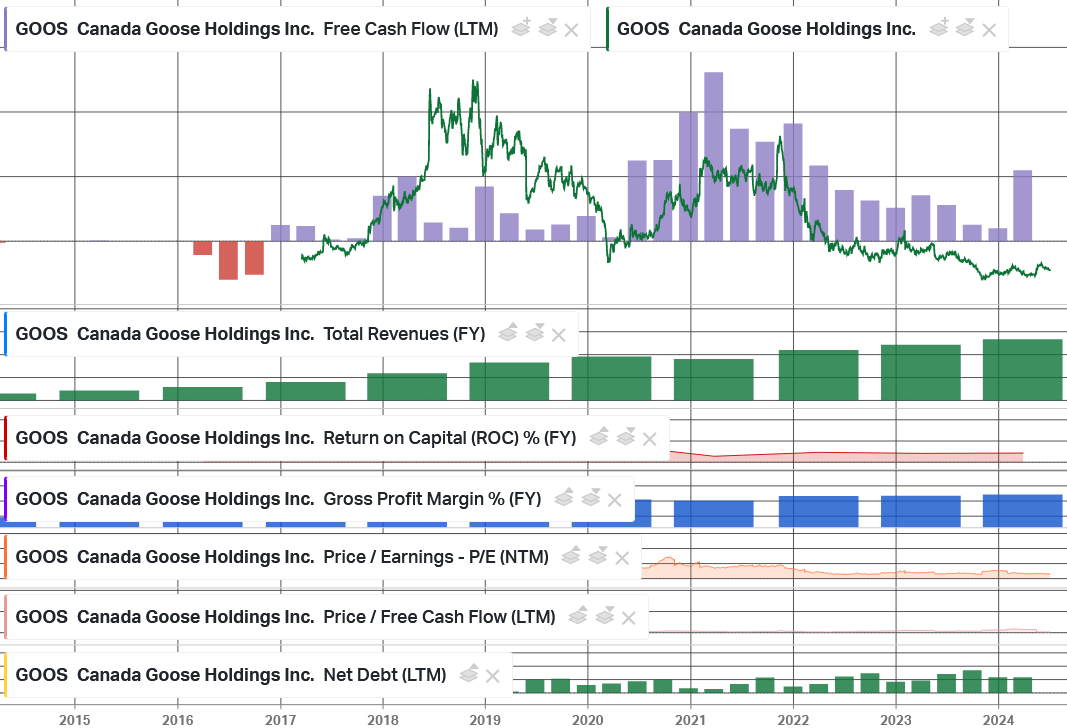This screenshot has height=728, width=1067.
Task: Move Price / Free Cash Flow pane up
Action: pos(578,616)
